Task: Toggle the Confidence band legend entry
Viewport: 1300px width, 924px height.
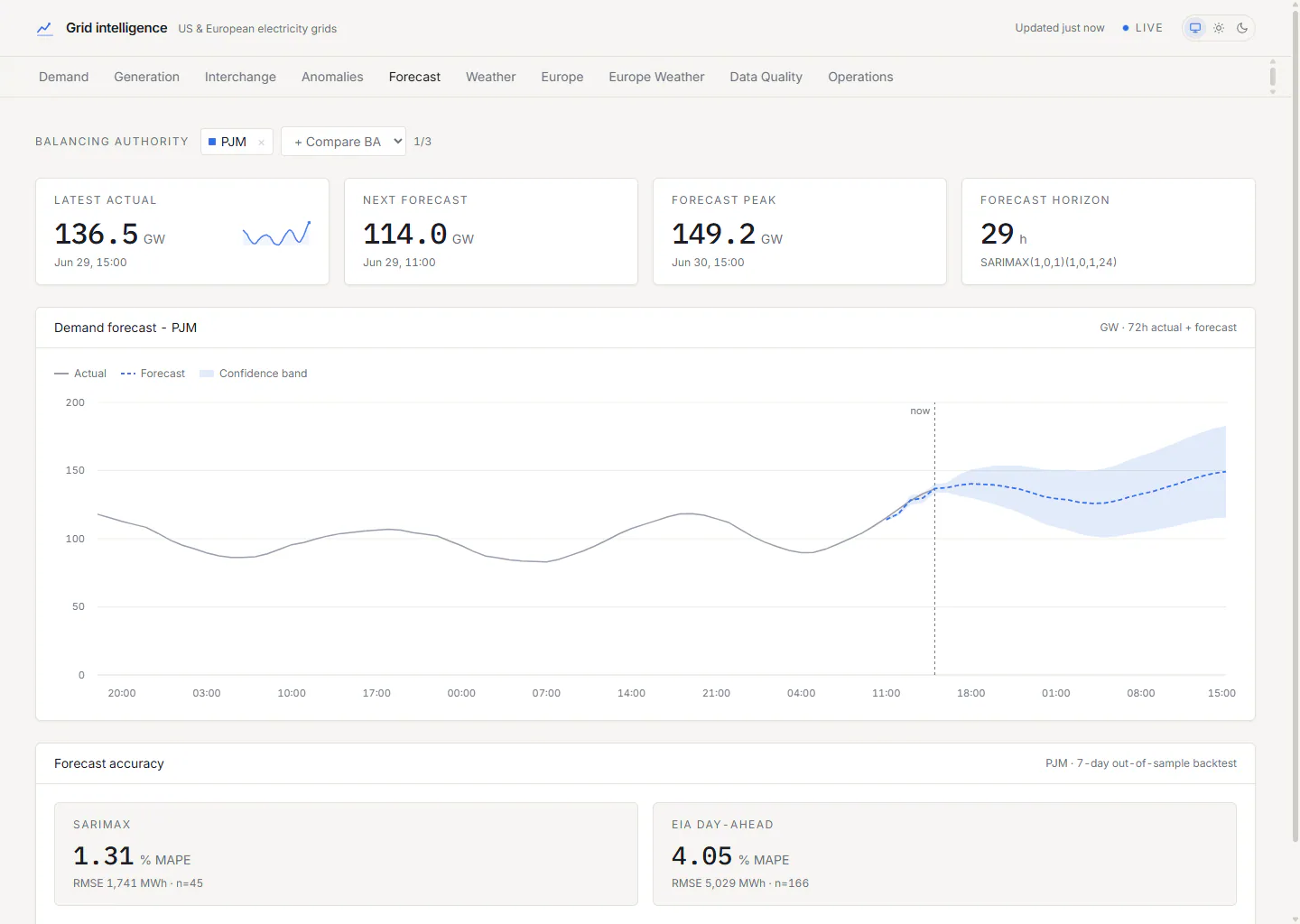Action: (254, 374)
